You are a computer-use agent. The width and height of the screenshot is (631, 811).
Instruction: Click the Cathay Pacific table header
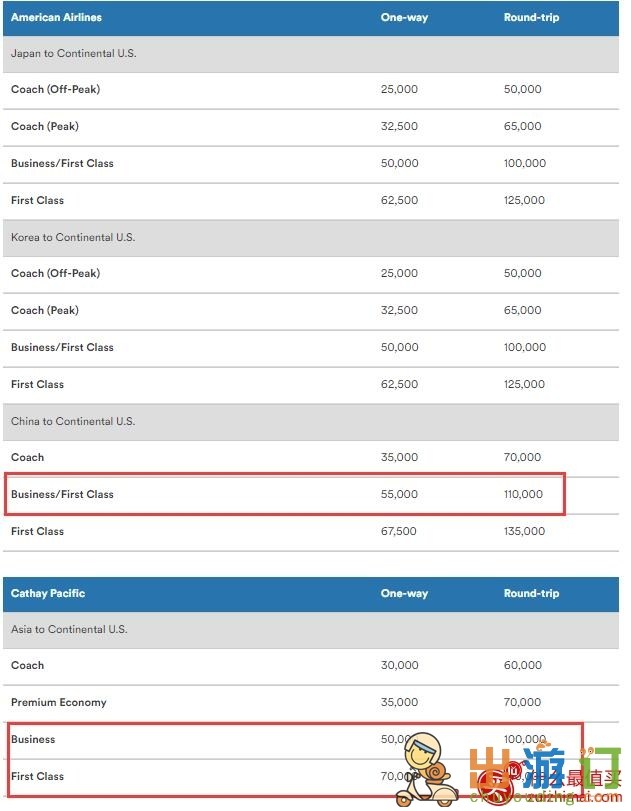point(311,594)
